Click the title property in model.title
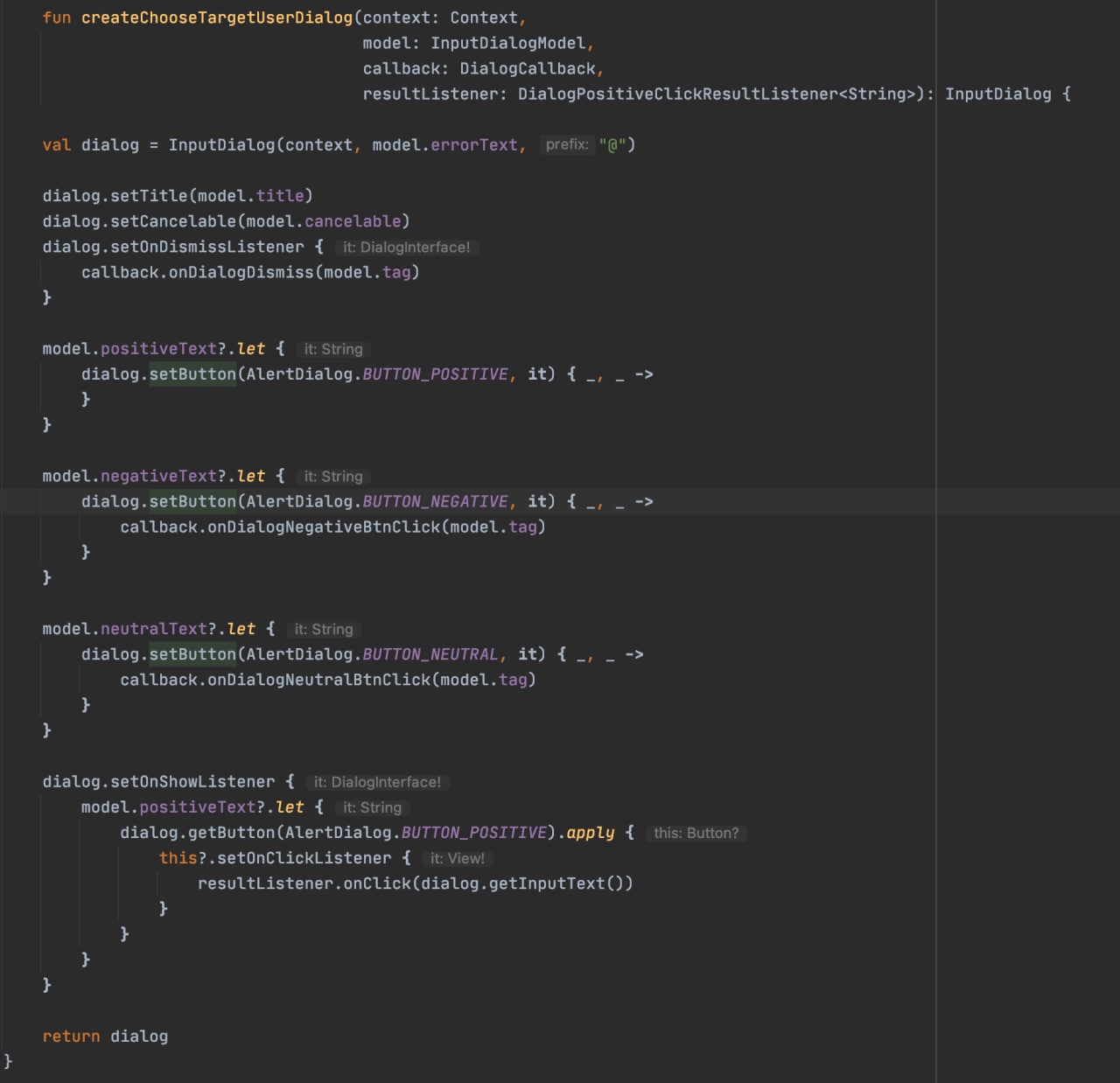The width and height of the screenshot is (1120, 1083). tap(280, 196)
